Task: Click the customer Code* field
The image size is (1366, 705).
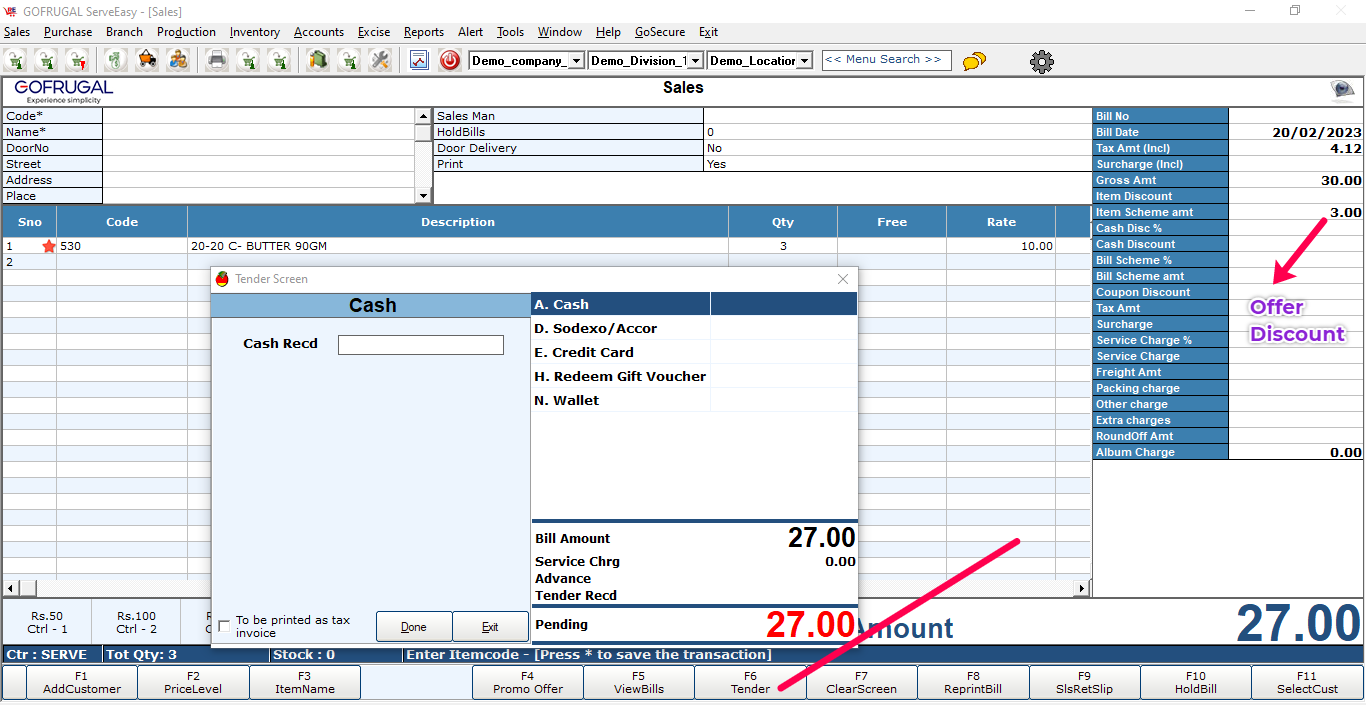Action: [259, 116]
